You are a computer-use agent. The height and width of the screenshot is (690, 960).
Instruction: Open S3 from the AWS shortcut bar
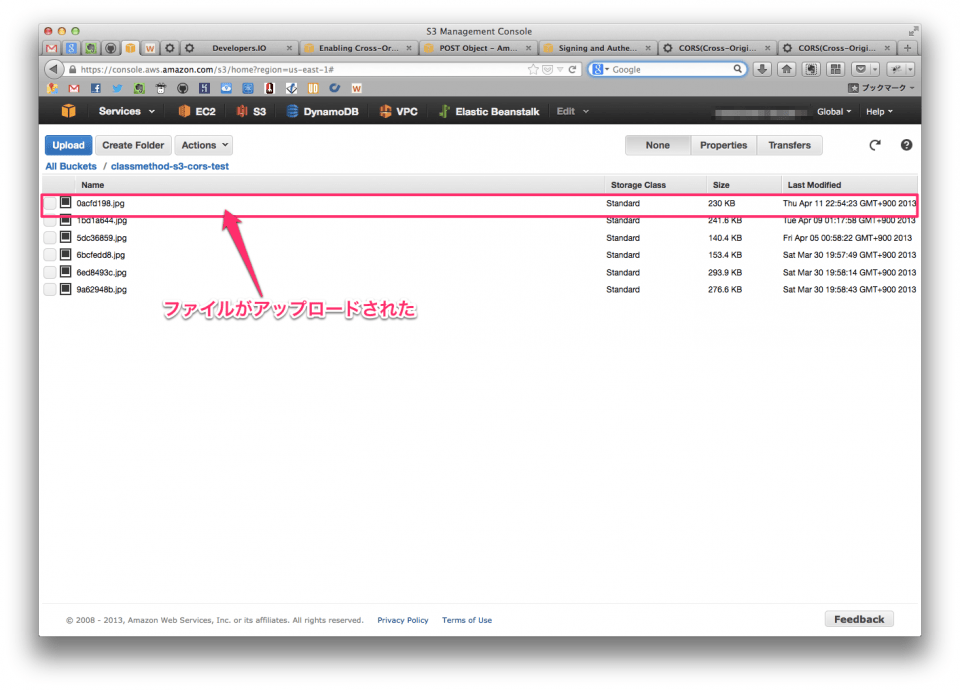click(x=252, y=111)
